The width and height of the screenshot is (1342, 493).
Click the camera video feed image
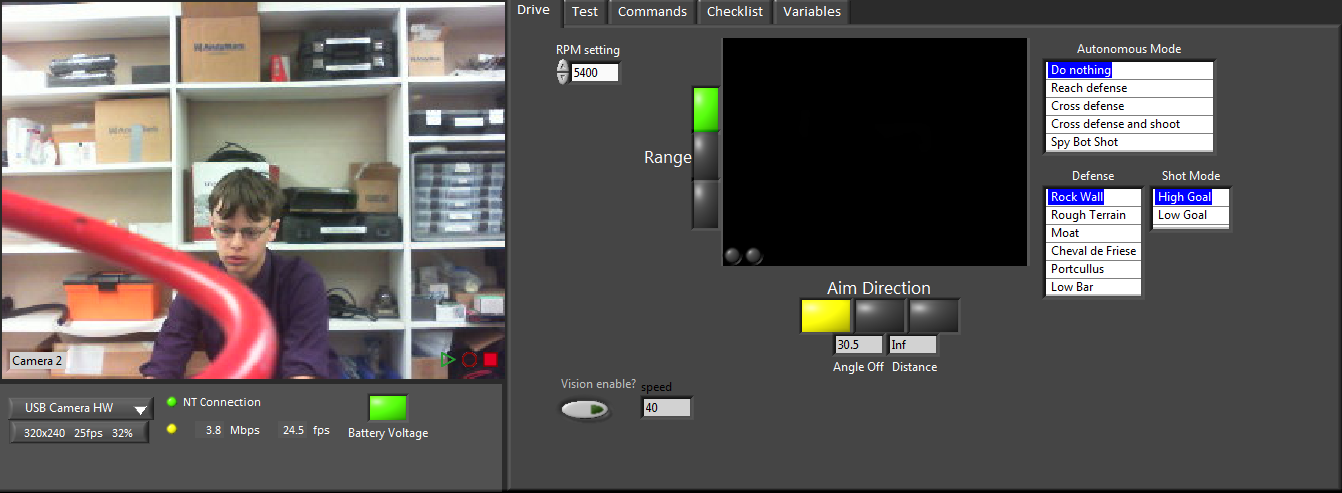253,190
